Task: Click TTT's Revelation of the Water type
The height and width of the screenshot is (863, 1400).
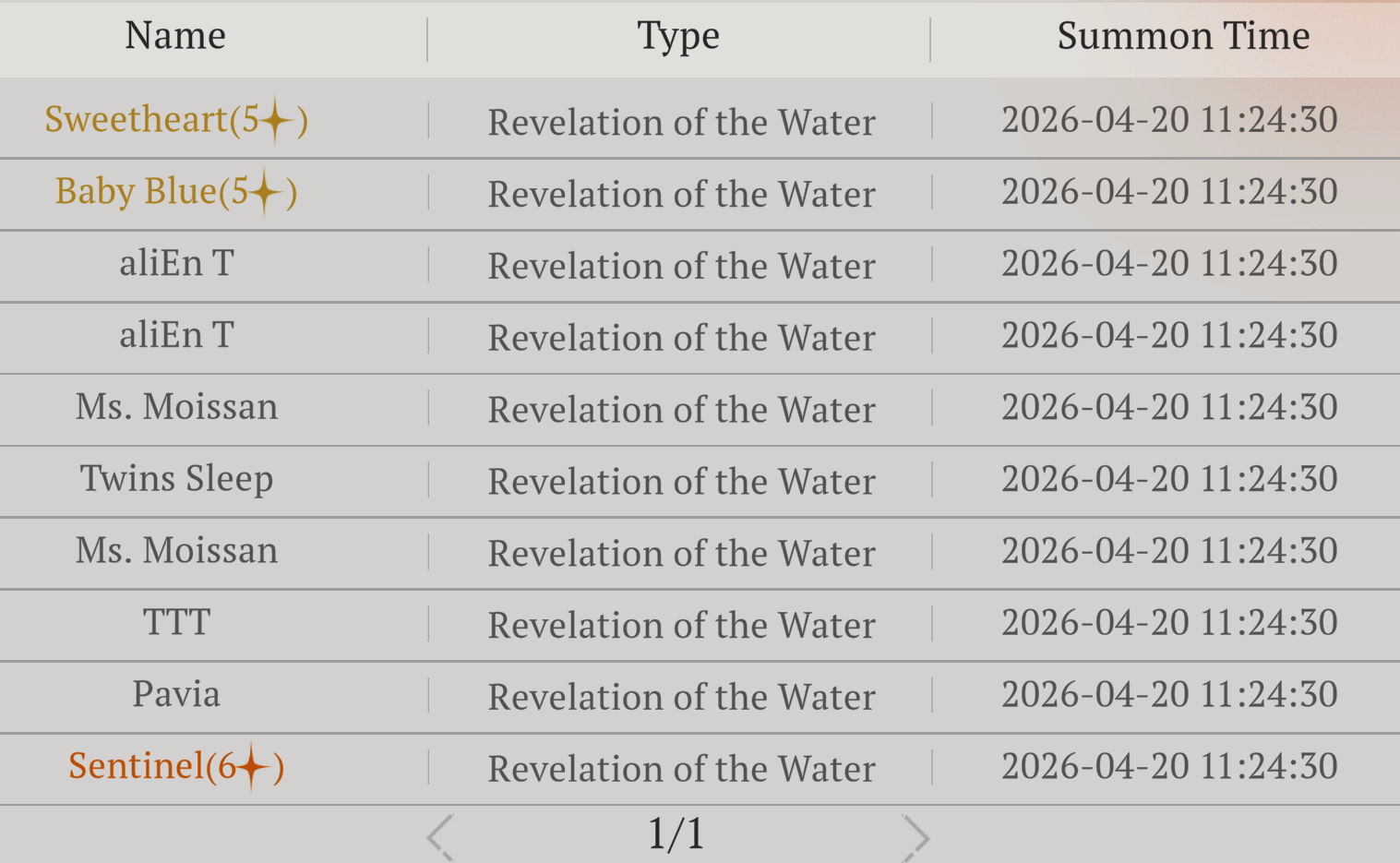Action: pos(681,625)
